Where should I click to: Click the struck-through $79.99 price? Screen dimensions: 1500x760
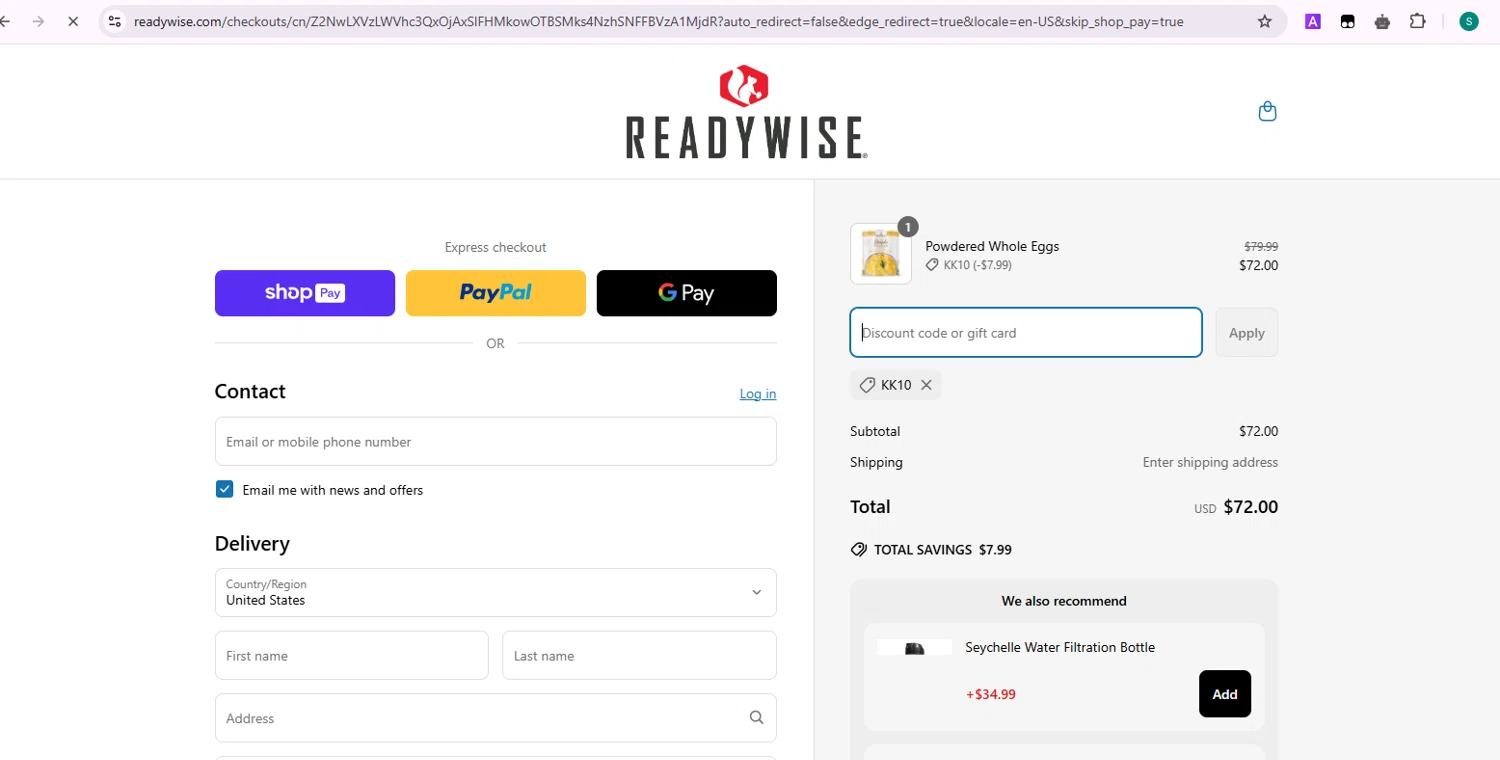(x=1261, y=246)
